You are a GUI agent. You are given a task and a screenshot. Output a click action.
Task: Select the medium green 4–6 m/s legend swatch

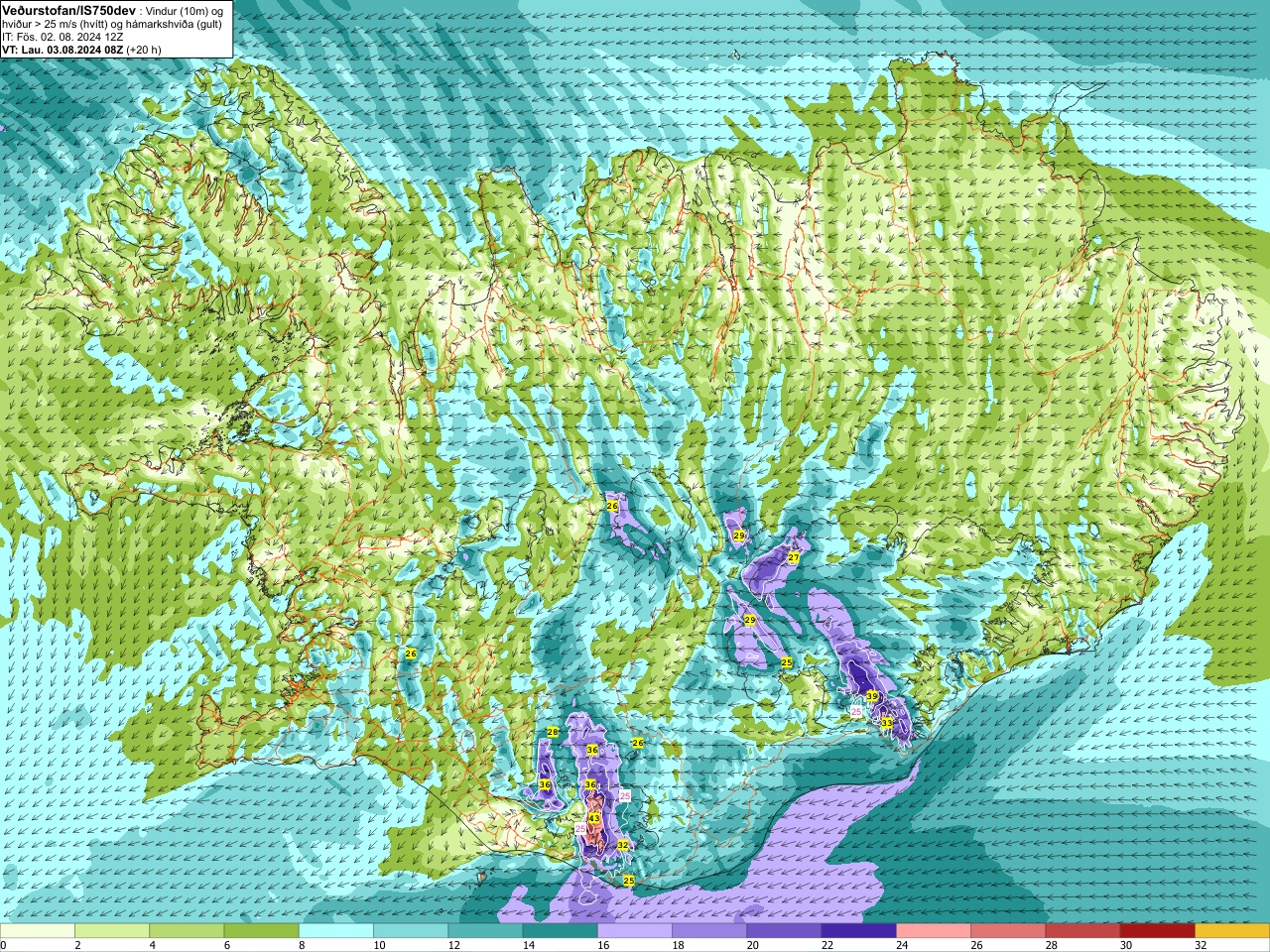(187, 930)
